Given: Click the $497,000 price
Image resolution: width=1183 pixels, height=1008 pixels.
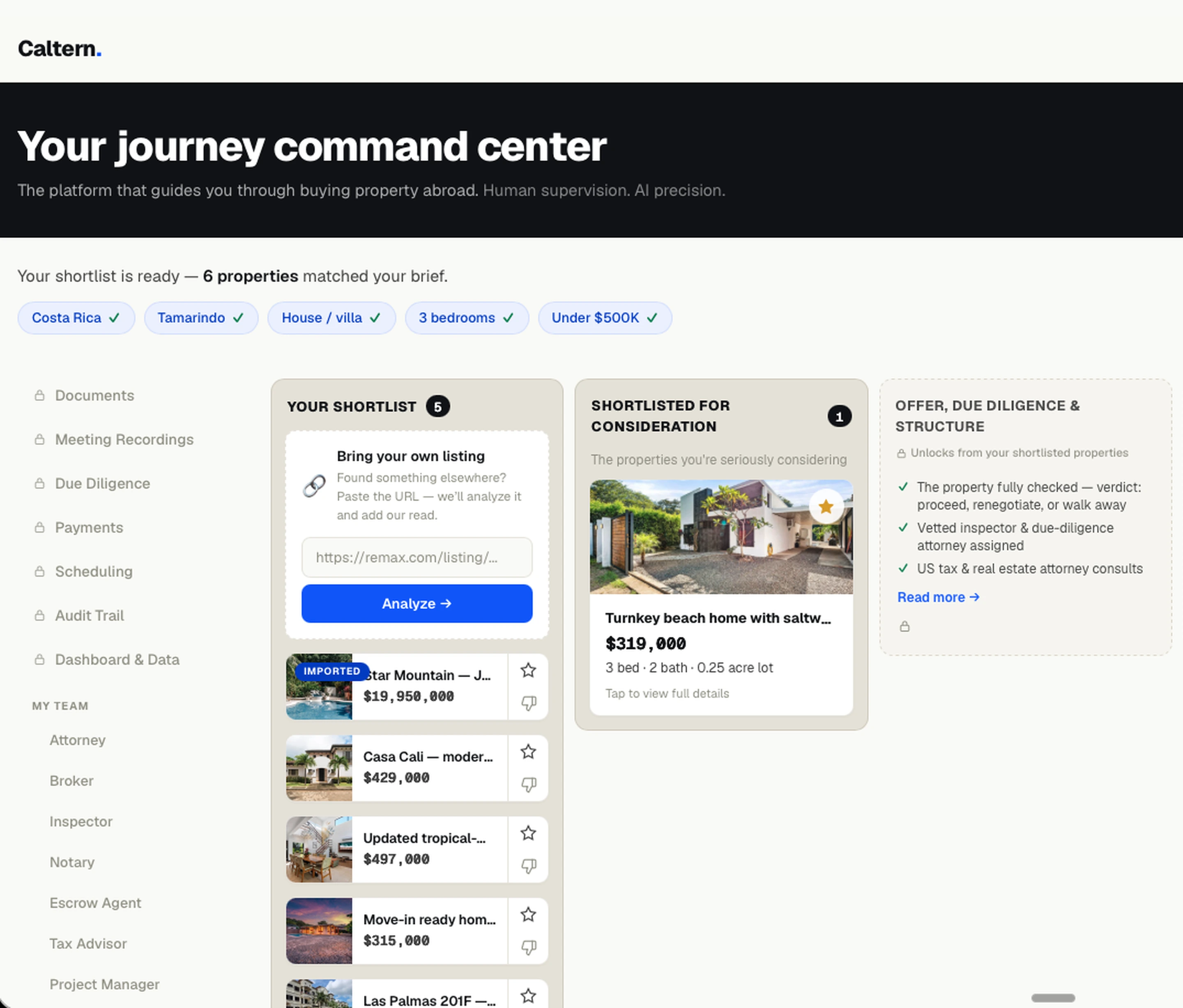Looking at the screenshot, I should pyautogui.click(x=396, y=859).
